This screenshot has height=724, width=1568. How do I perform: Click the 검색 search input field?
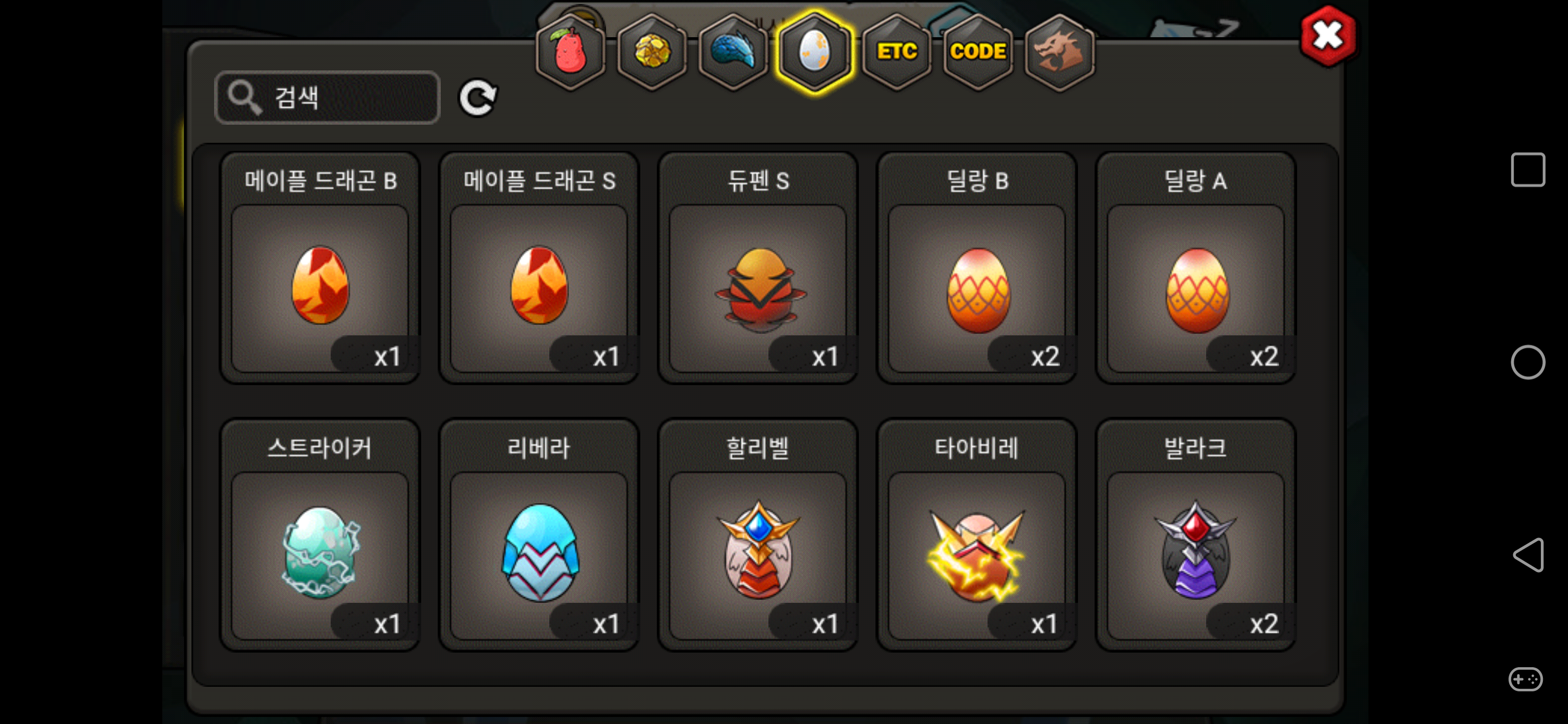328,98
